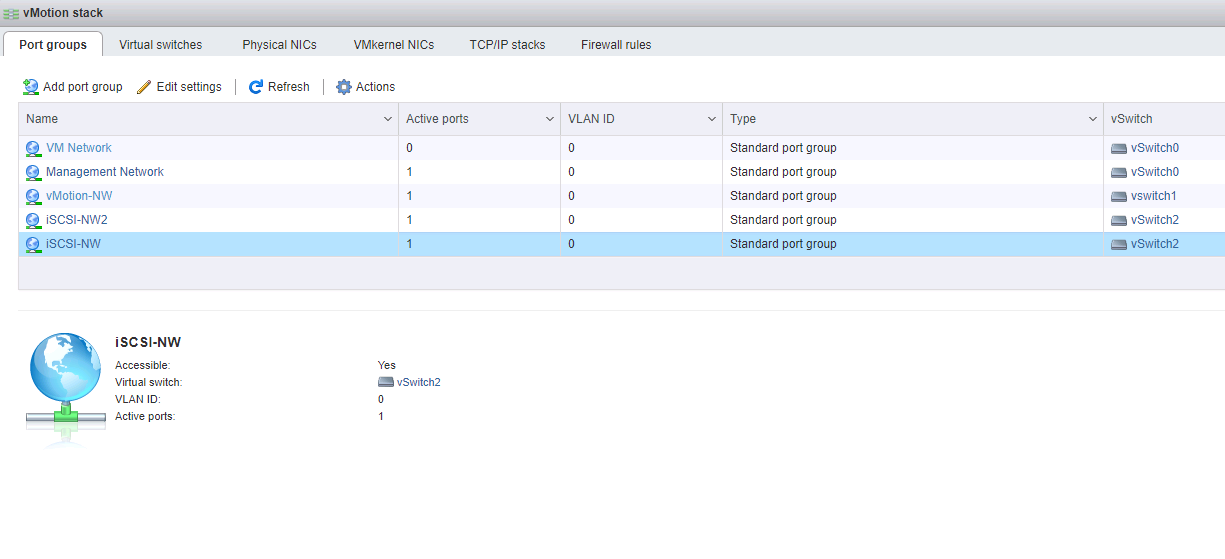Screen dimensions: 1225x559
Task: Click the VM Network port group icon
Action: tap(33, 148)
